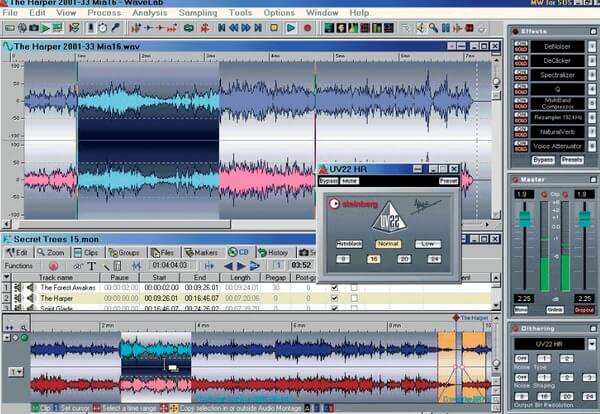
Task: Click the speaker icon on The Forest Awakes row
Action: click(30, 287)
